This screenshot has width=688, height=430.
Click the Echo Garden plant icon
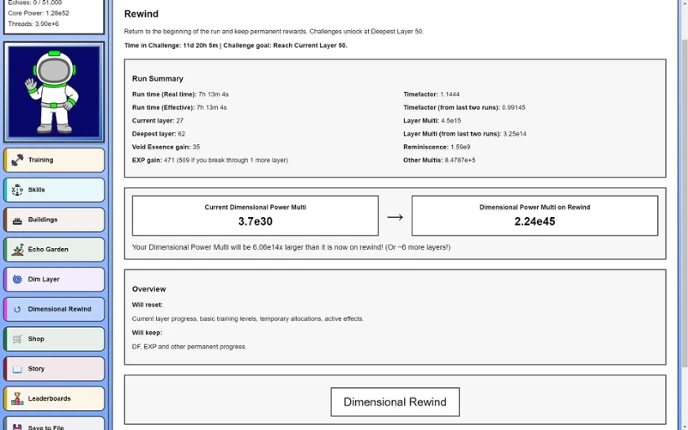[x=18, y=250]
